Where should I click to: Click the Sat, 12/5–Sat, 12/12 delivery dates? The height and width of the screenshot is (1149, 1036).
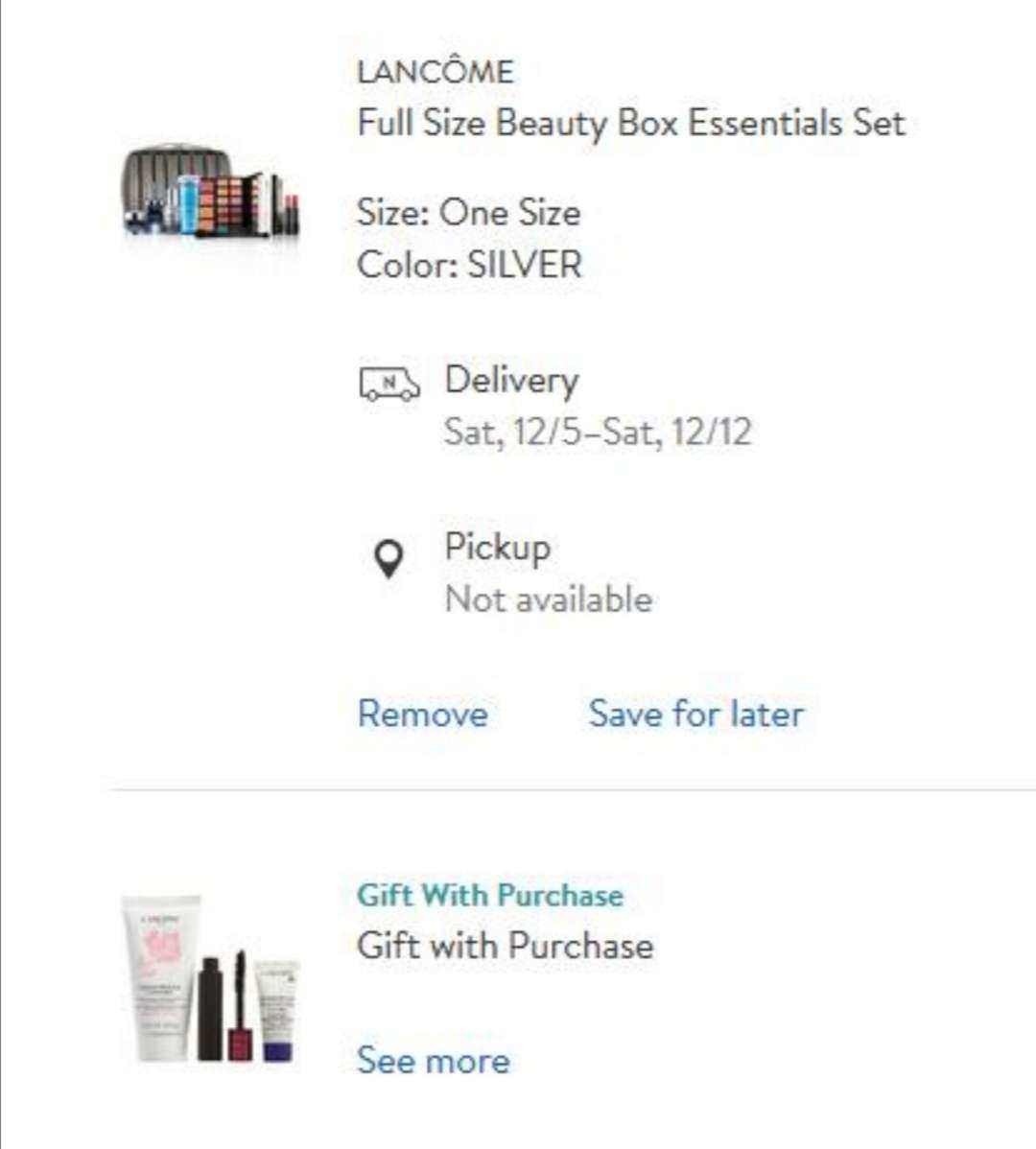(598, 432)
